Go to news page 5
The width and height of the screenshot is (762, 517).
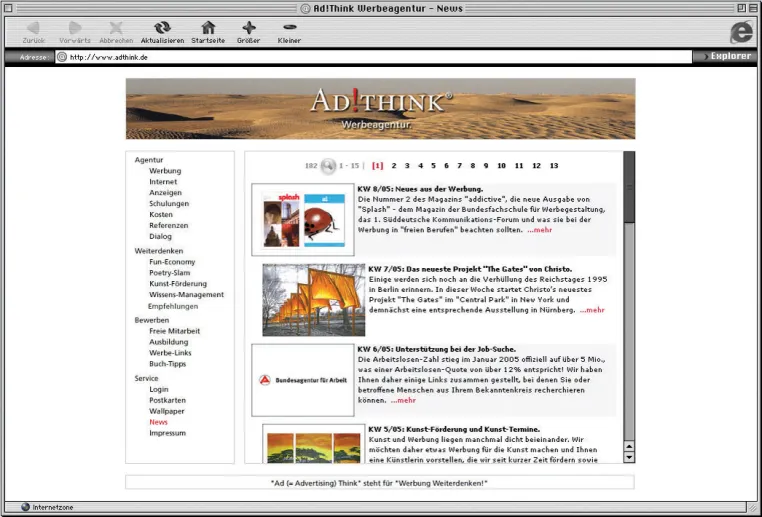click(433, 166)
